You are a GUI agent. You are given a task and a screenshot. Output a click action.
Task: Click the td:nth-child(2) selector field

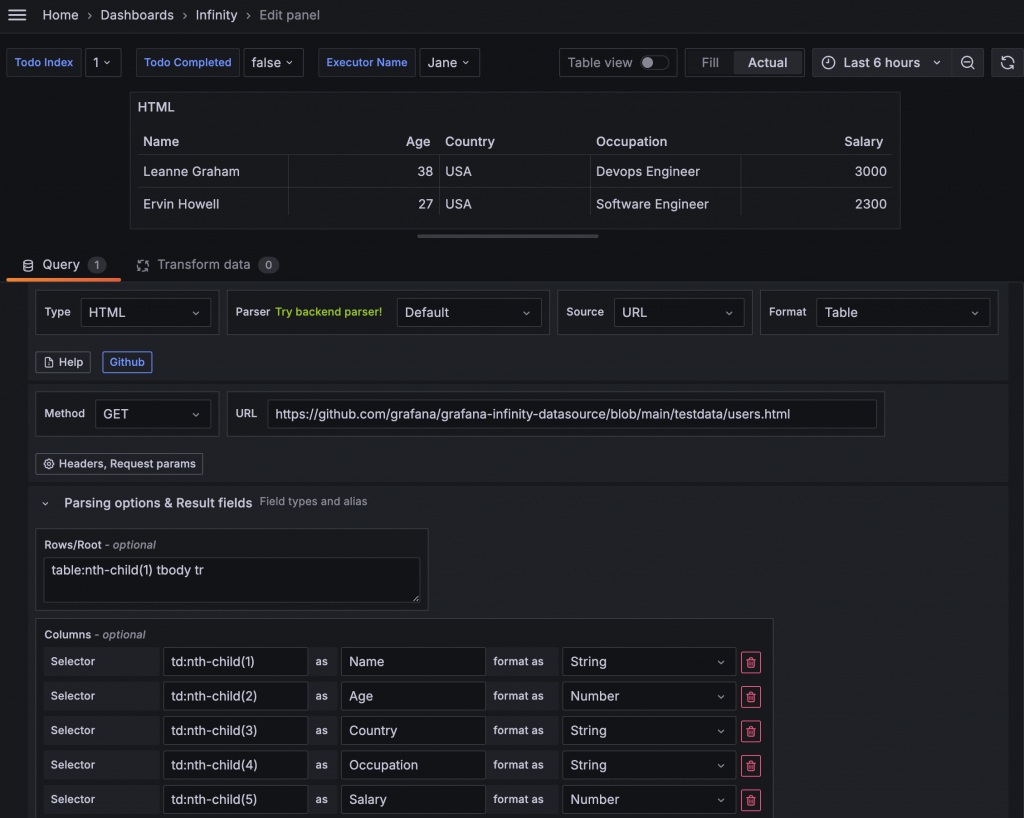(235, 697)
